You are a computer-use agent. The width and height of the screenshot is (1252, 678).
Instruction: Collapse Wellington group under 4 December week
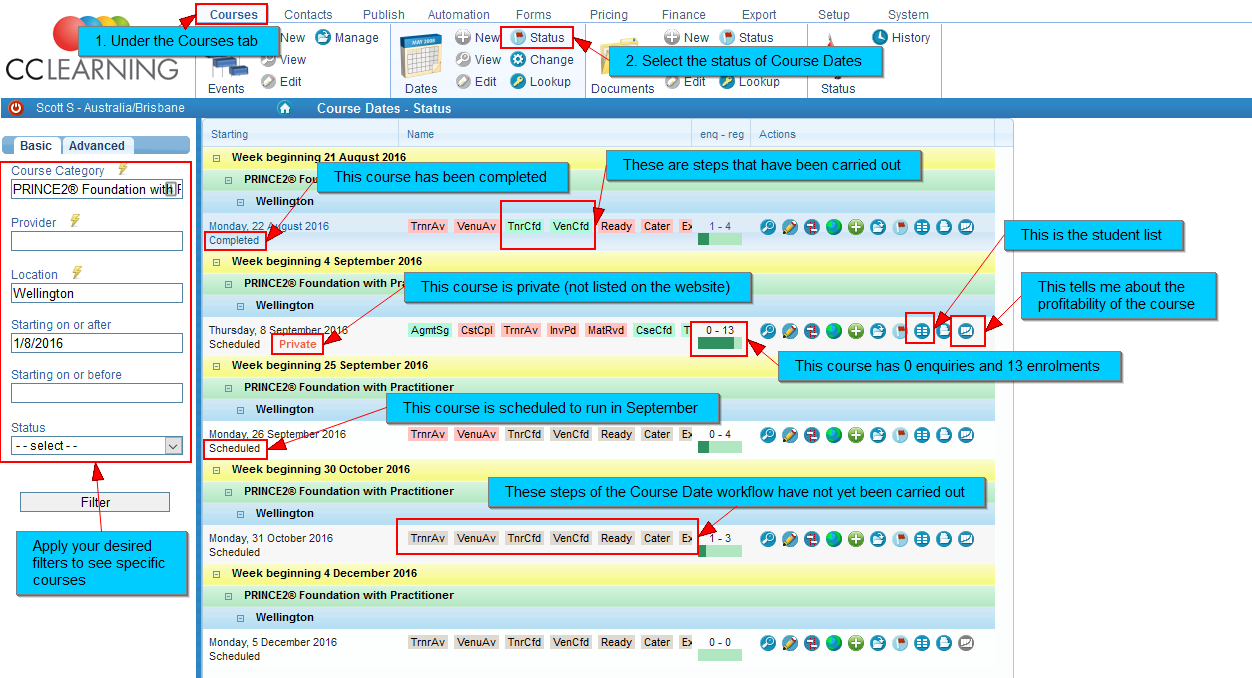240,618
